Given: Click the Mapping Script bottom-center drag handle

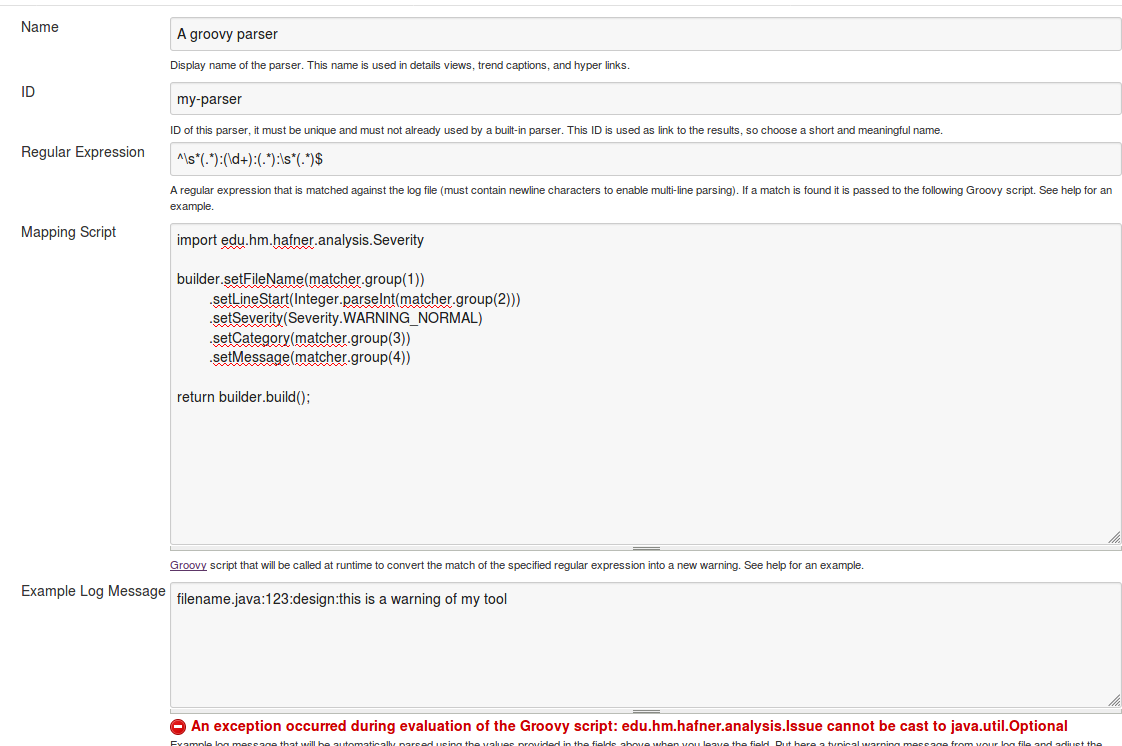Looking at the screenshot, I should click(646, 548).
